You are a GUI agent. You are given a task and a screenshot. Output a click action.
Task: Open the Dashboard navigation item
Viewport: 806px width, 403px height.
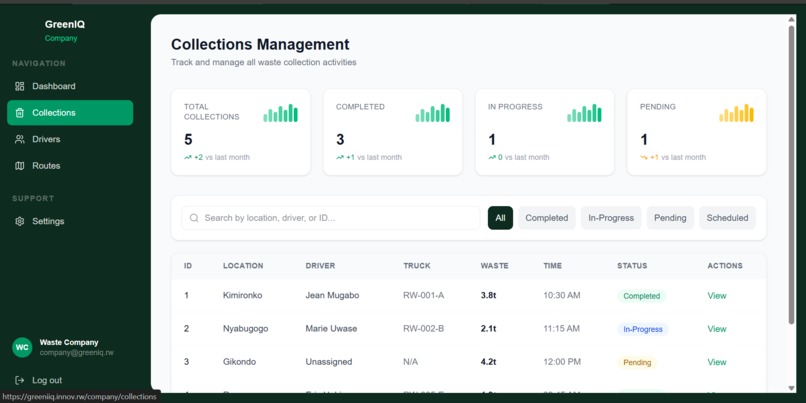click(70, 86)
